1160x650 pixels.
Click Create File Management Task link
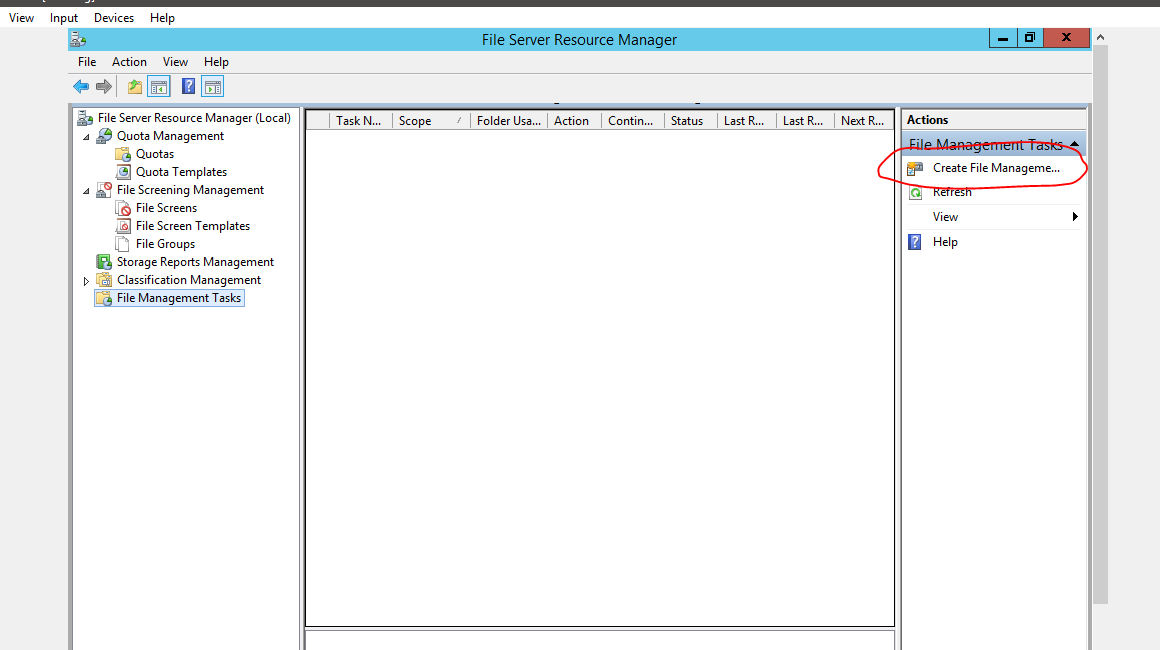coord(996,167)
